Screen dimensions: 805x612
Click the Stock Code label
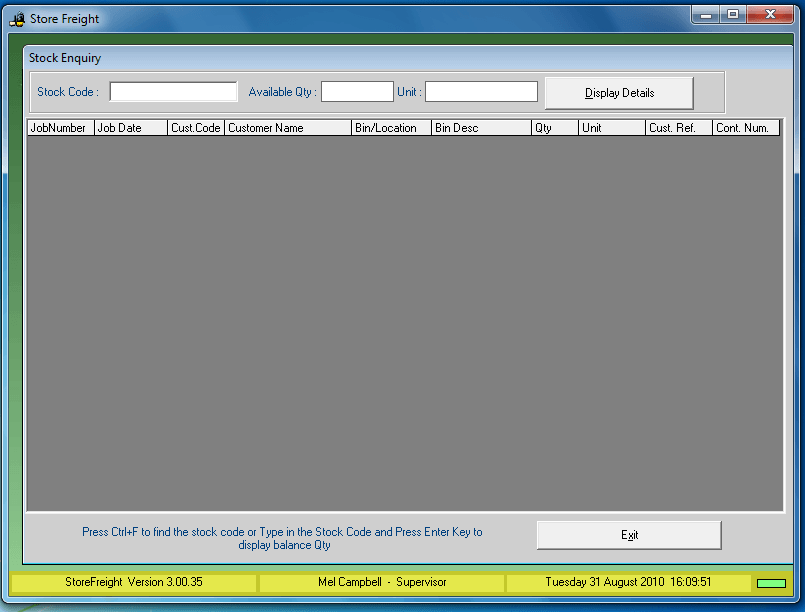click(68, 92)
